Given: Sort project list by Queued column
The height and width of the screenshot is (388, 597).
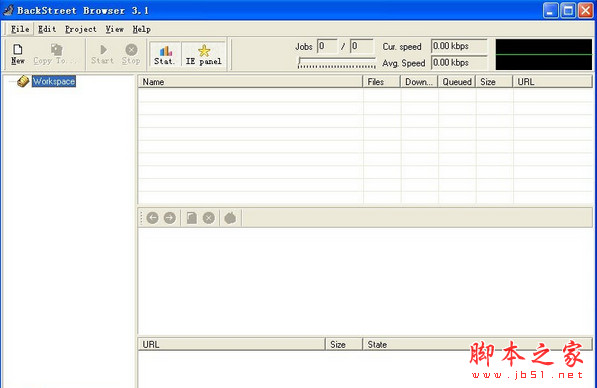Looking at the screenshot, I should pos(457,82).
